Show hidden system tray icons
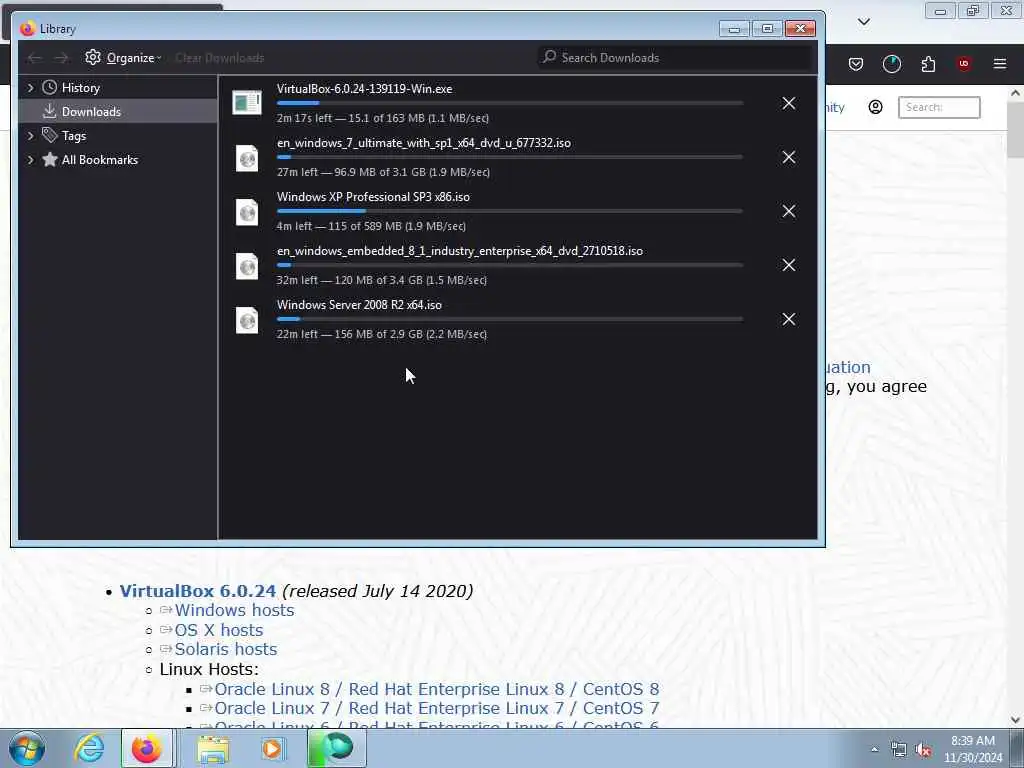Screen dimensions: 1024x768 pyautogui.click(x=874, y=749)
